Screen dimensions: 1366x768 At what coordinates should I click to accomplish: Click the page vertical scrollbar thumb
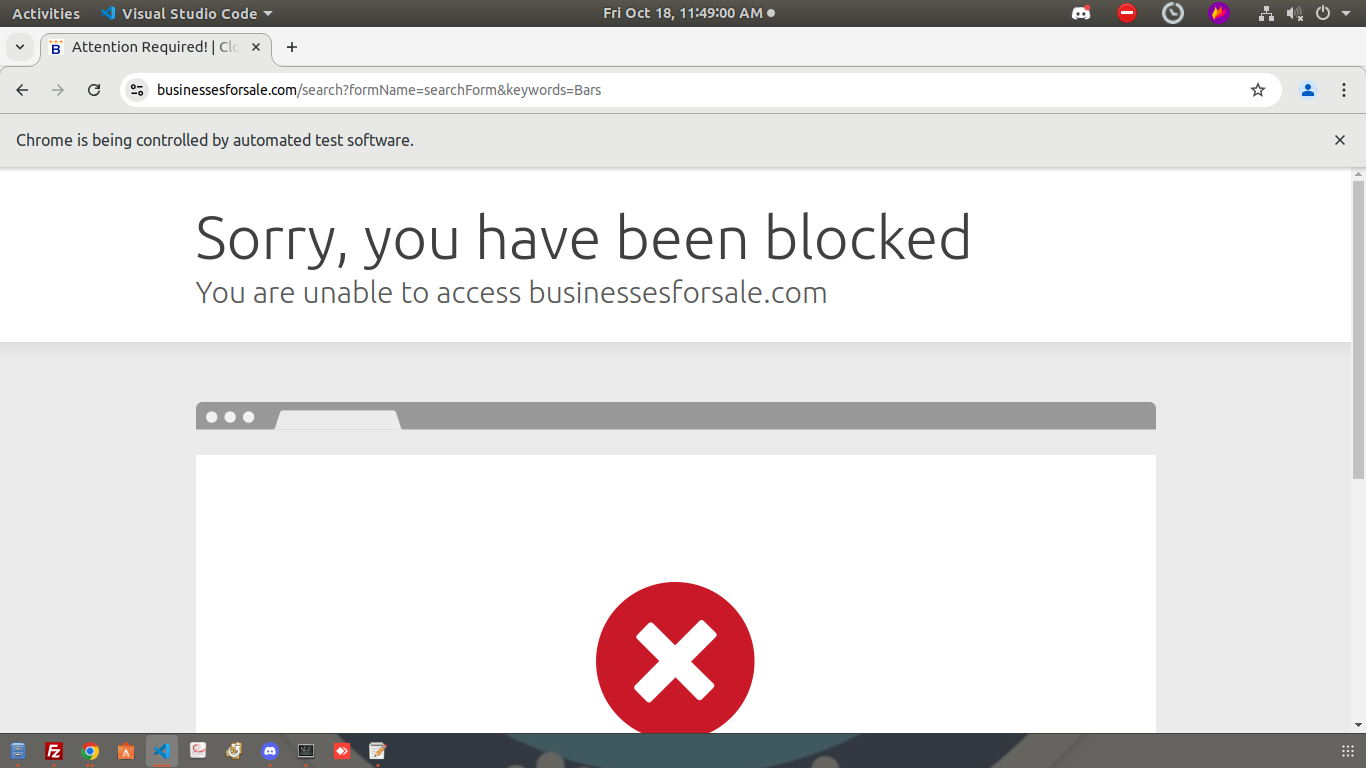click(1358, 330)
